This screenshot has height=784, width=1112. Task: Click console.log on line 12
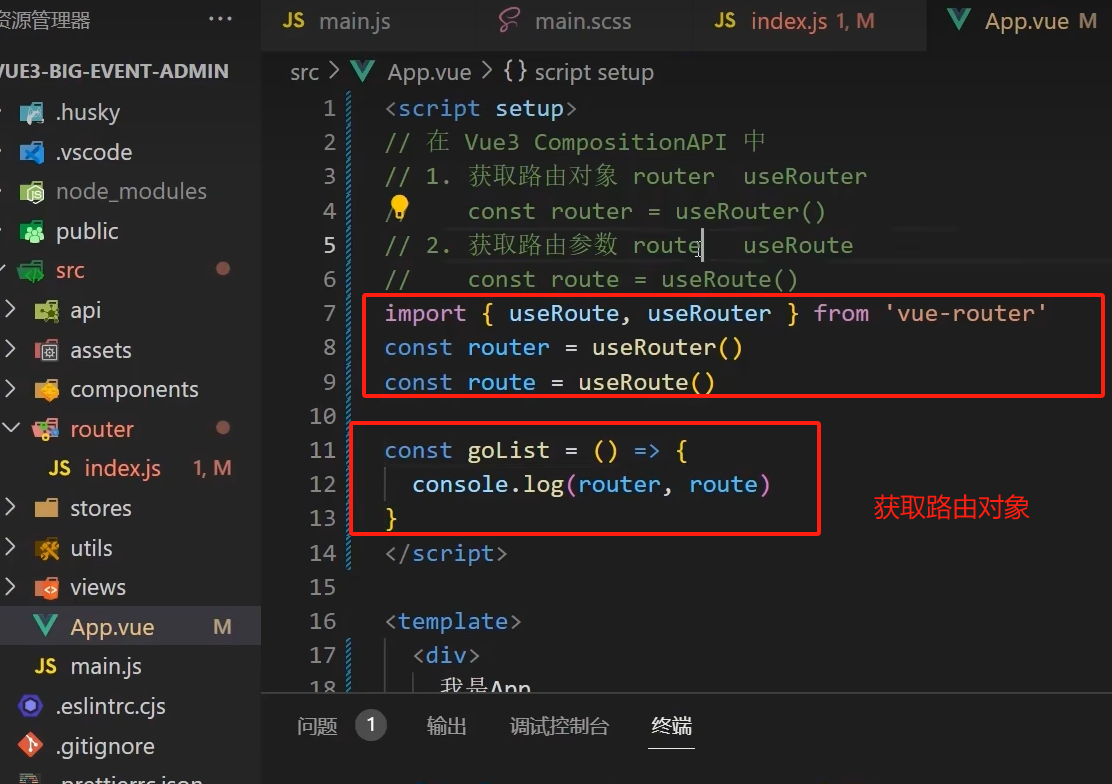coord(488,484)
